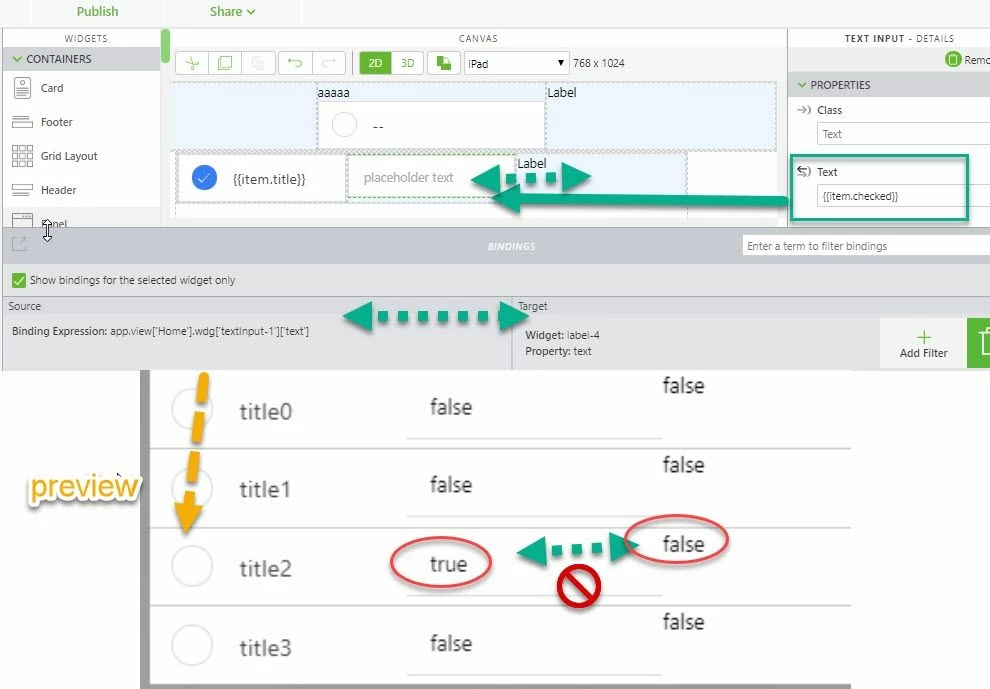The height and width of the screenshot is (689, 990).
Task: Click the Copy toolbar icon
Action: (225, 63)
